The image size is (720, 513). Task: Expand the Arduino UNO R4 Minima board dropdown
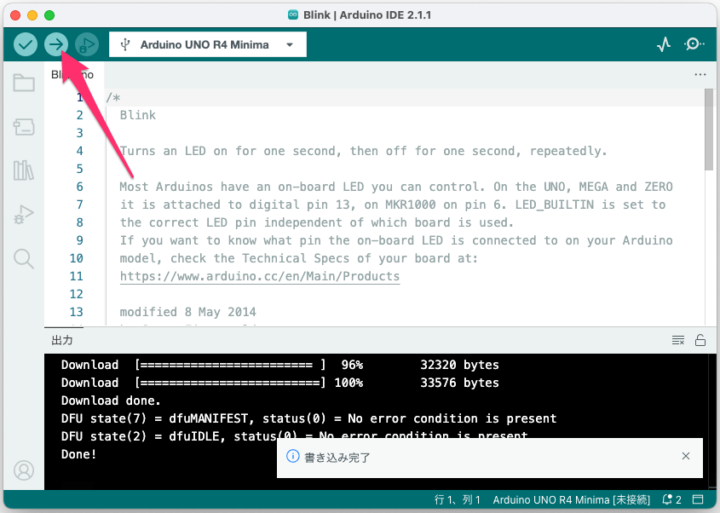coord(208,45)
